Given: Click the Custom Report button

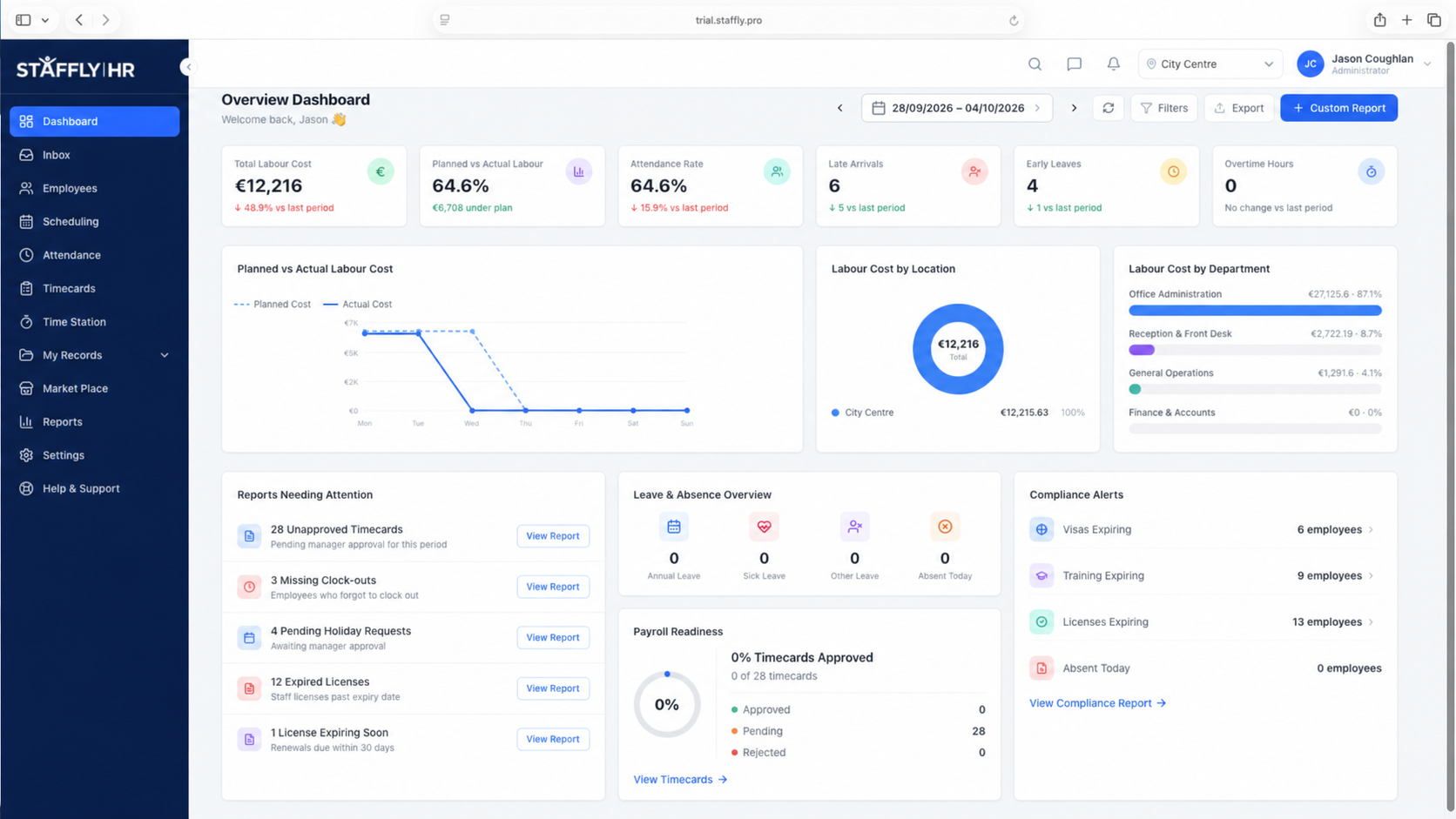Looking at the screenshot, I should 1338,108.
